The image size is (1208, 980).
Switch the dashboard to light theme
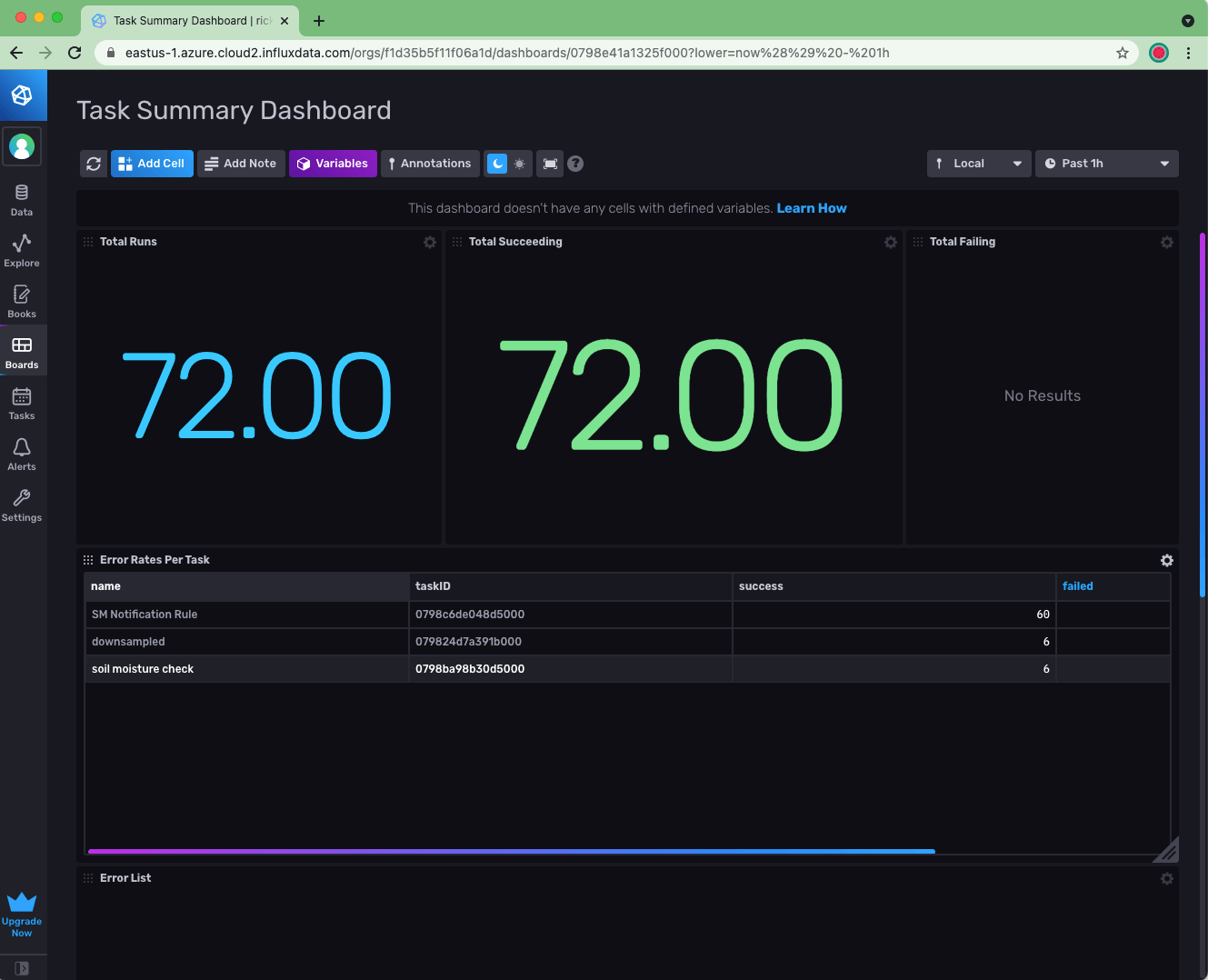click(519, 163)
